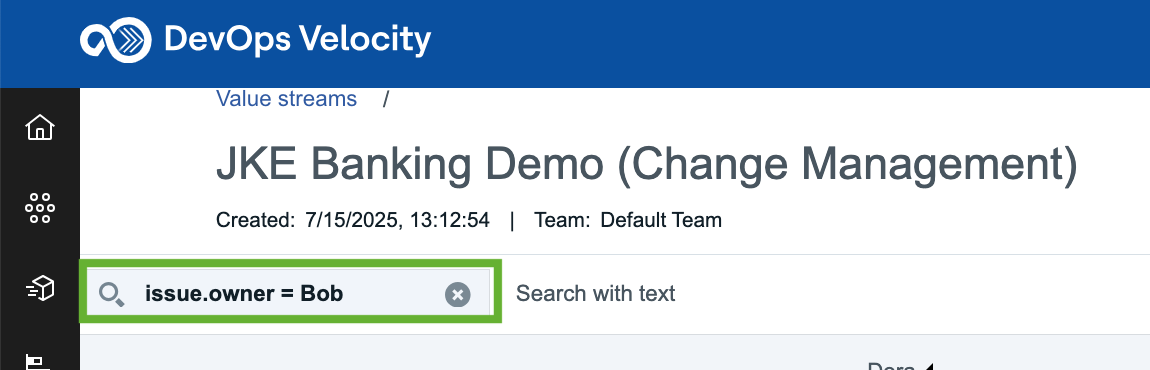Open the Home icon in sidebar

40,128
